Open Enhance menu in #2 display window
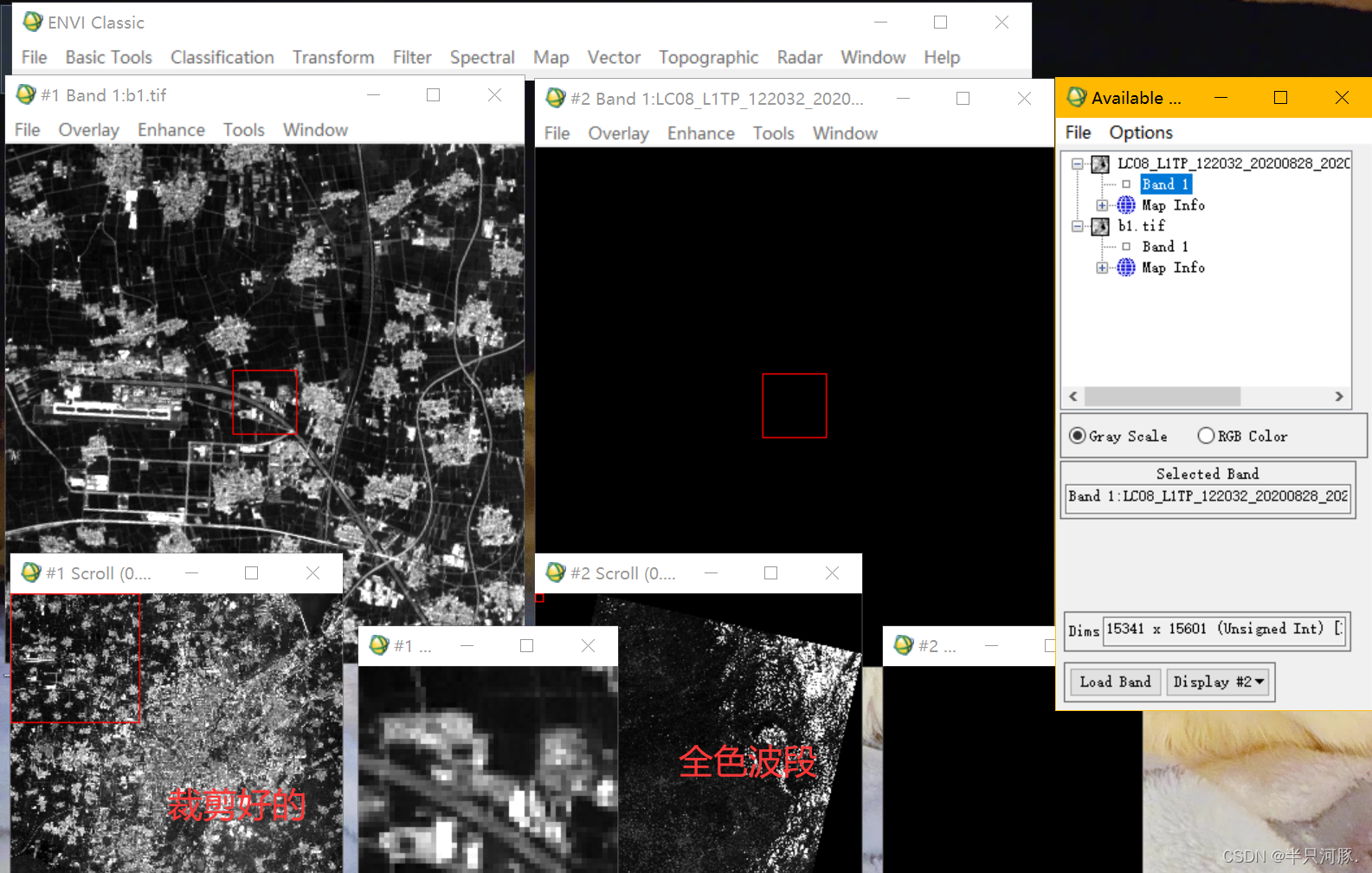 click(x=701, y=133)
